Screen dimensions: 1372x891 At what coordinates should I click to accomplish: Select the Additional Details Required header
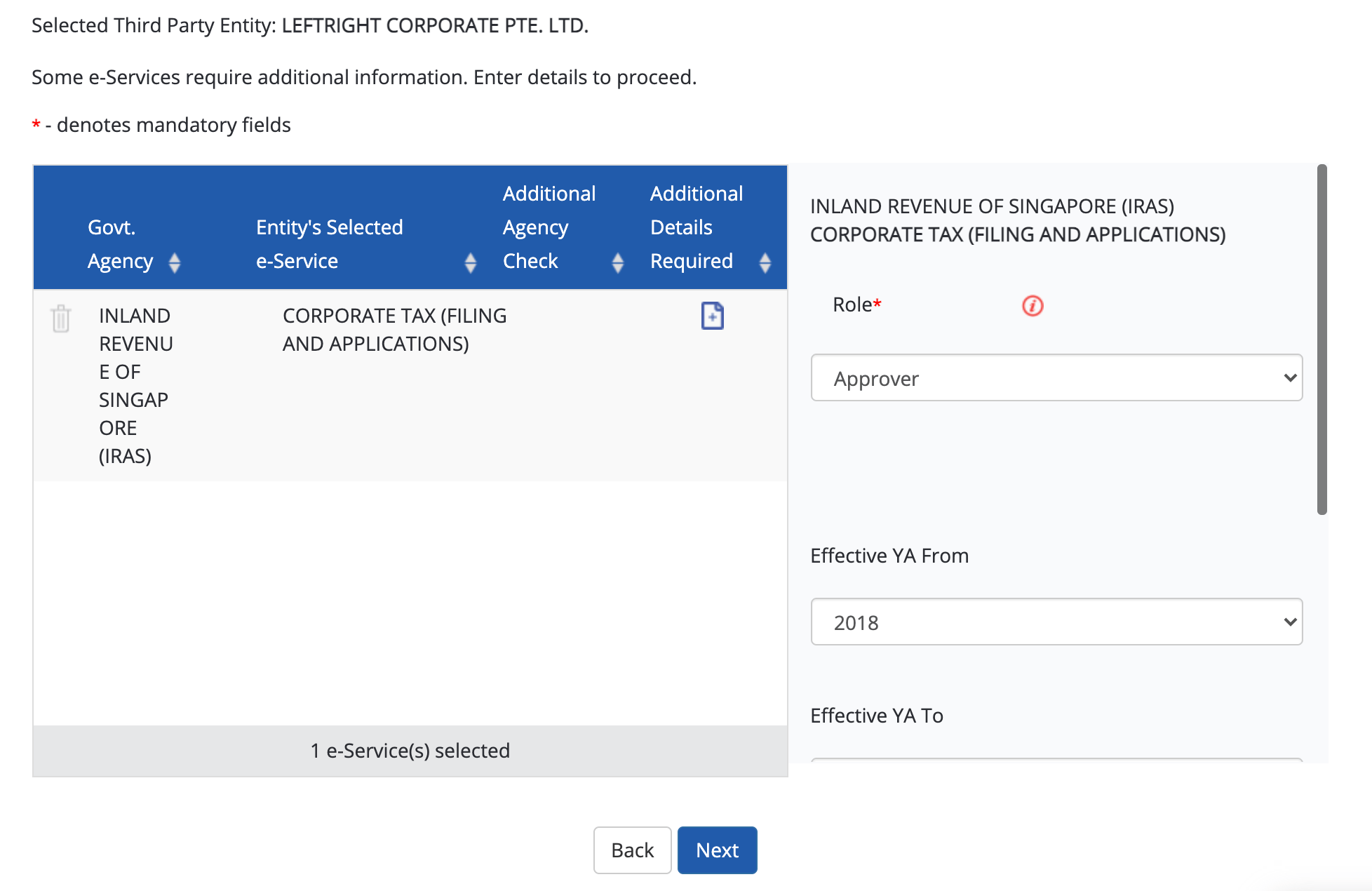coord(697,227)
